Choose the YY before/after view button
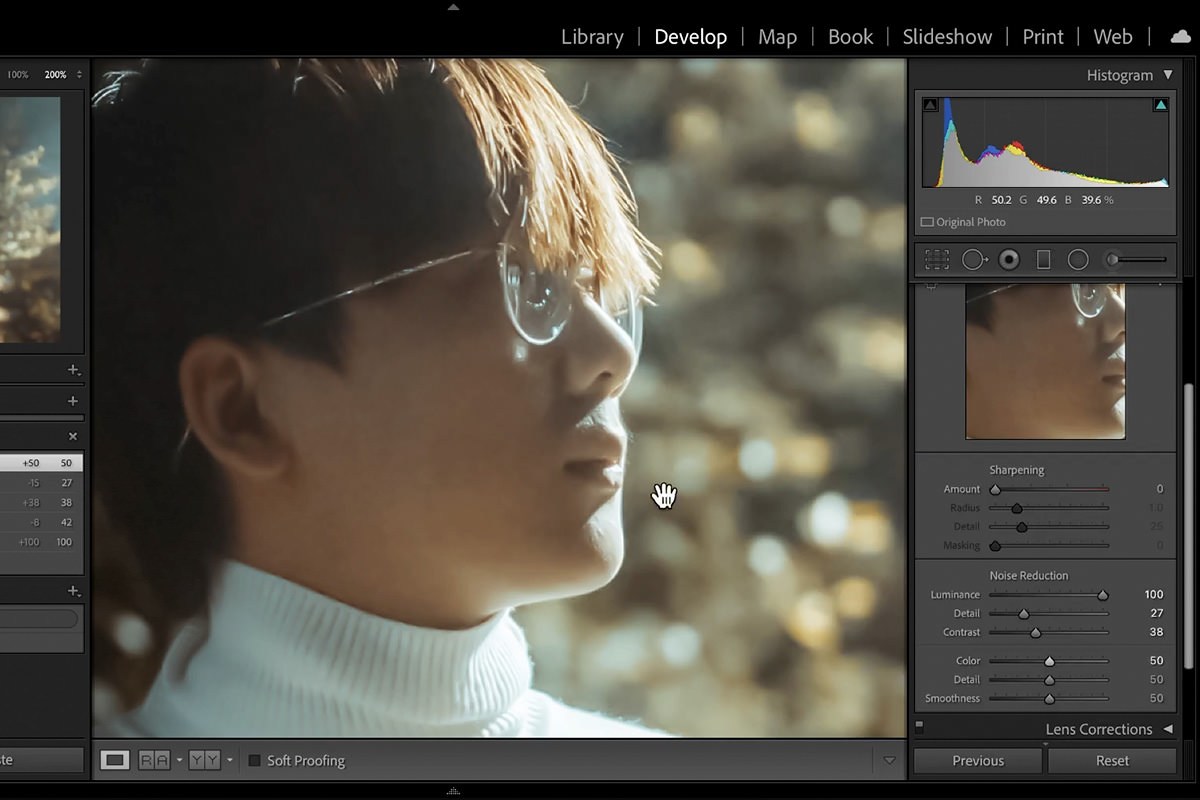The image size is (1200, 800). [x=204, y=760]
